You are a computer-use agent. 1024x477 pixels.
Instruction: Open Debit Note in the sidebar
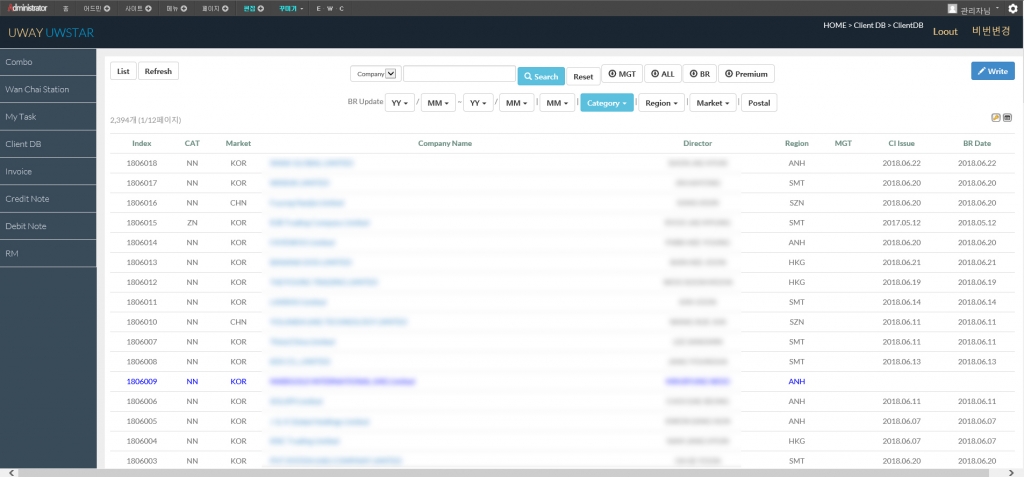pos(48,226)
